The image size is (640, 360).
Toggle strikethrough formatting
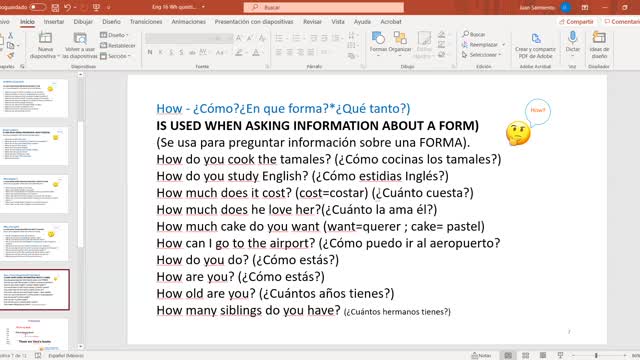click(x=192, y=52)
